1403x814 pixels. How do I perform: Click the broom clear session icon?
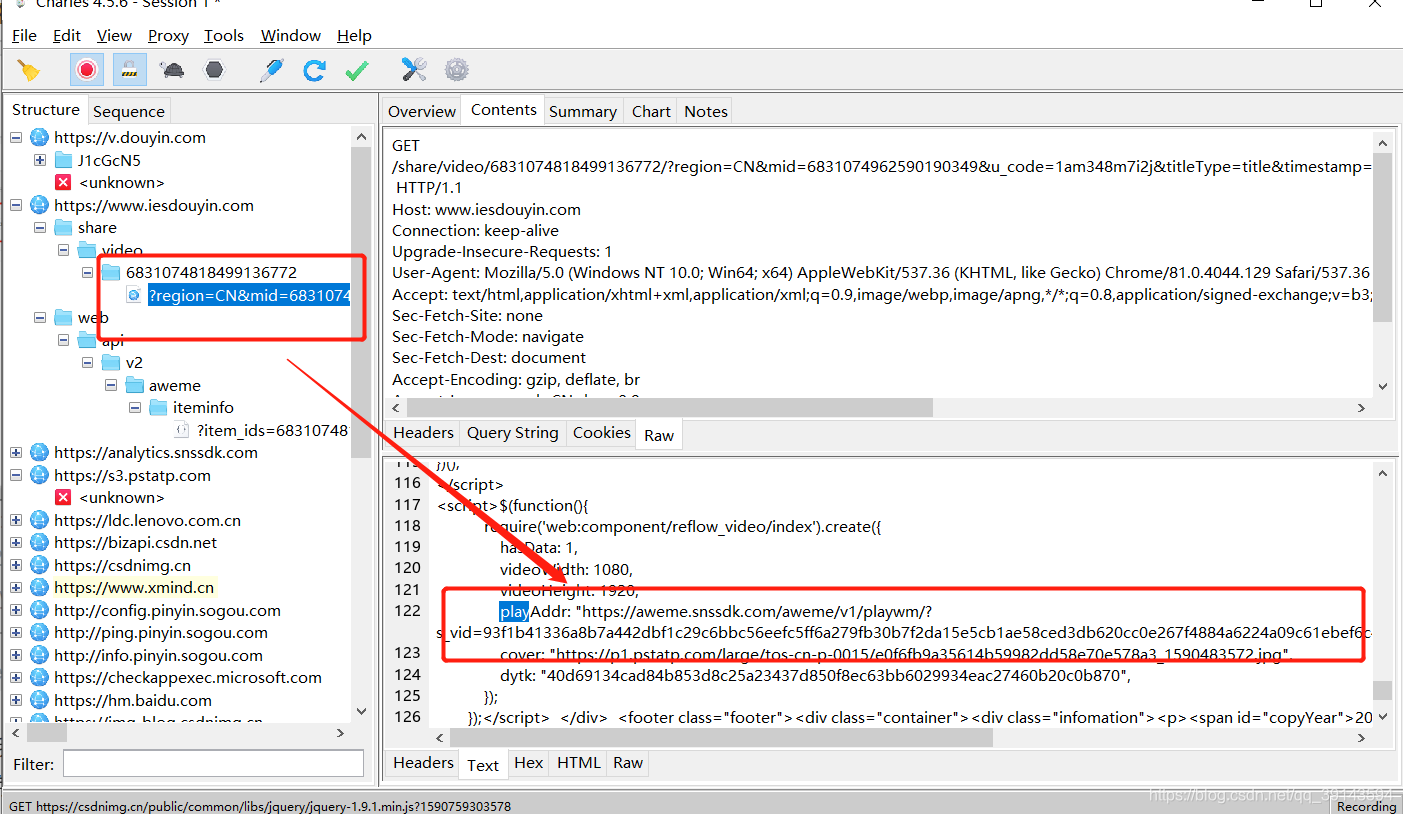29,70
